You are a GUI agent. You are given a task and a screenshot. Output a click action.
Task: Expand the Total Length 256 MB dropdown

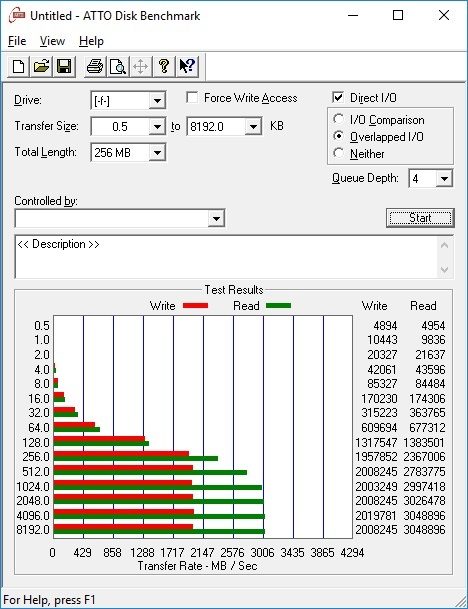157,152
